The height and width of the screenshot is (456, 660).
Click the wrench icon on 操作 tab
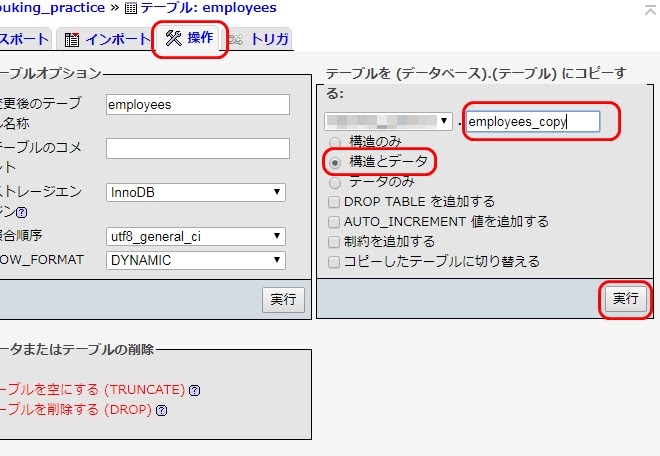pos(173,38)
